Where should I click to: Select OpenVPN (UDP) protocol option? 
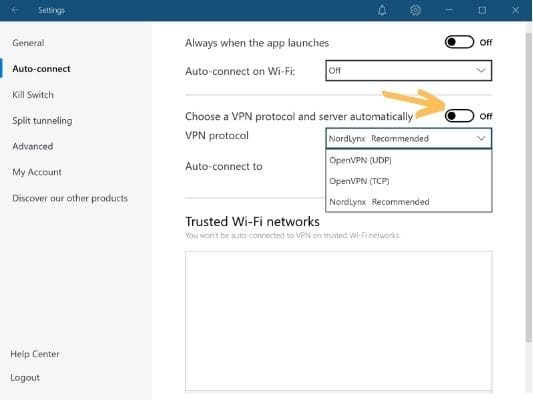coord(409,160)
